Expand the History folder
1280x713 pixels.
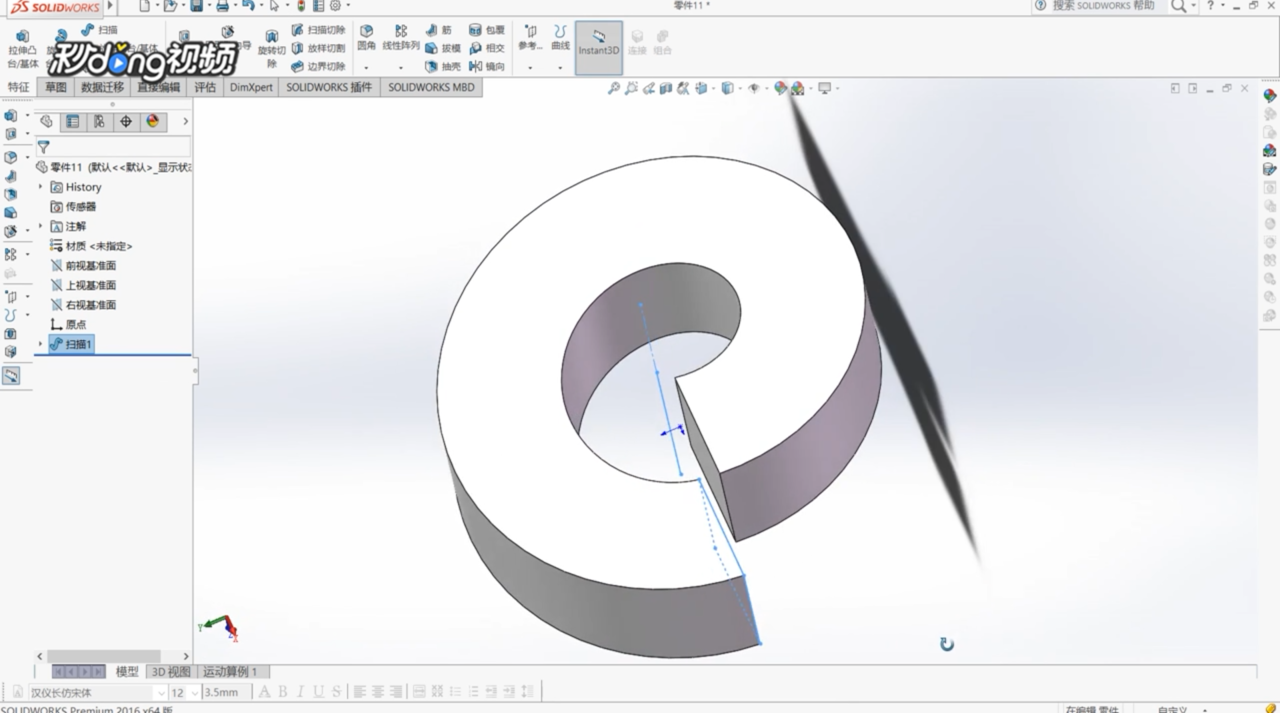tap(41, 187)
